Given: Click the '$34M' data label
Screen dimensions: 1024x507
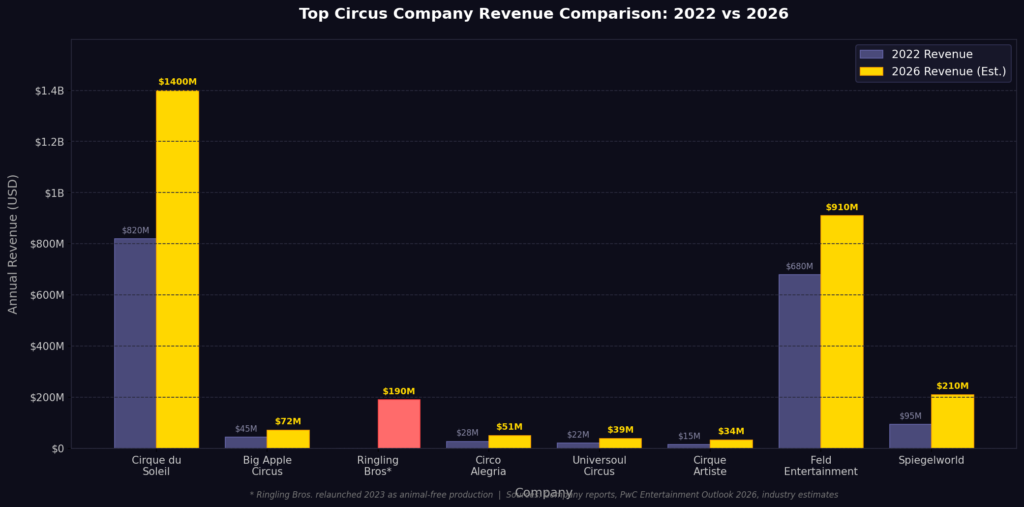Looking at the screenshot, I should tap(731, 431).
